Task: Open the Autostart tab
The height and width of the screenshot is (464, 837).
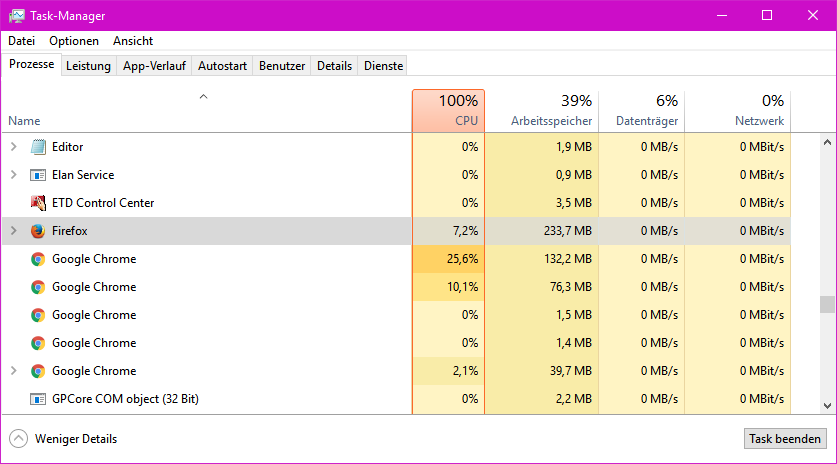Action: [x=222, y=66]
